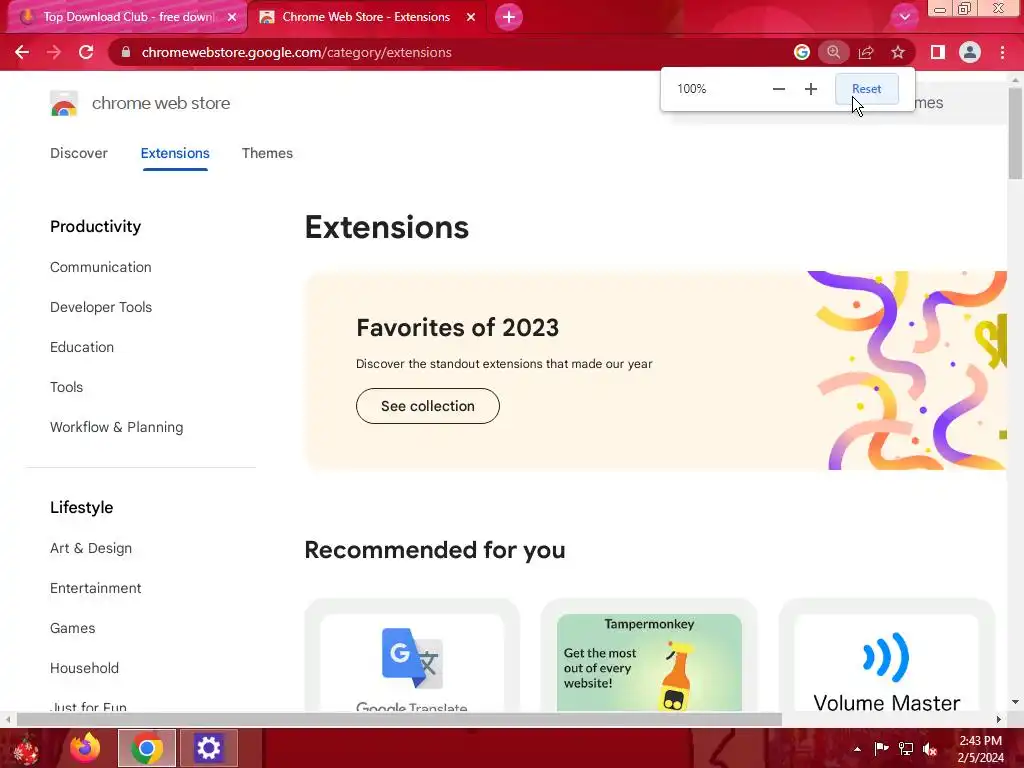Browse the Games category

(x=72, y=628)
